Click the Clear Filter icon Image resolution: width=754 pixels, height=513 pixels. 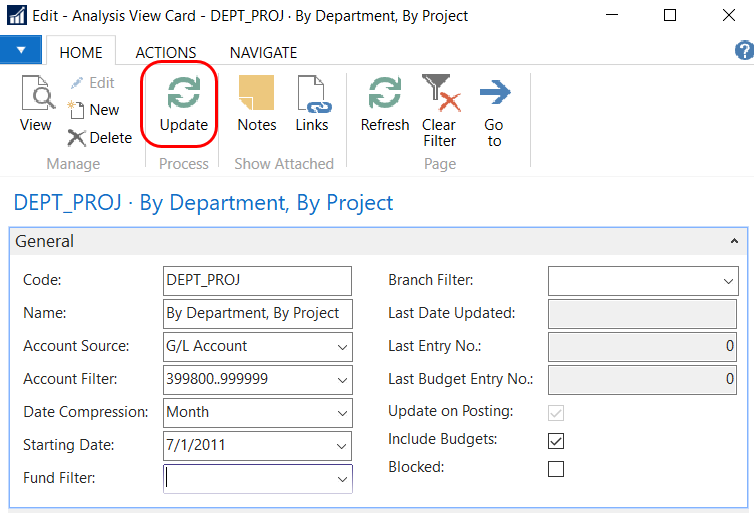[x=439, y=94]
